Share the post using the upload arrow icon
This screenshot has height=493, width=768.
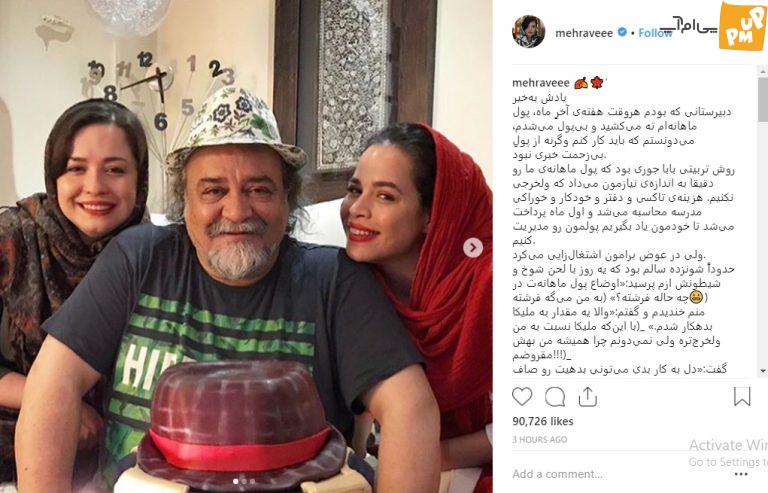587,397
